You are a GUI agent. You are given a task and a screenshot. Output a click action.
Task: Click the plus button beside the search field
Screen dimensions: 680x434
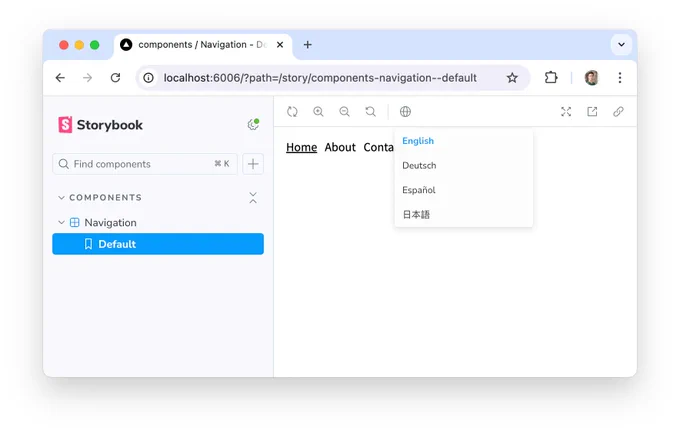coord(253,164)
